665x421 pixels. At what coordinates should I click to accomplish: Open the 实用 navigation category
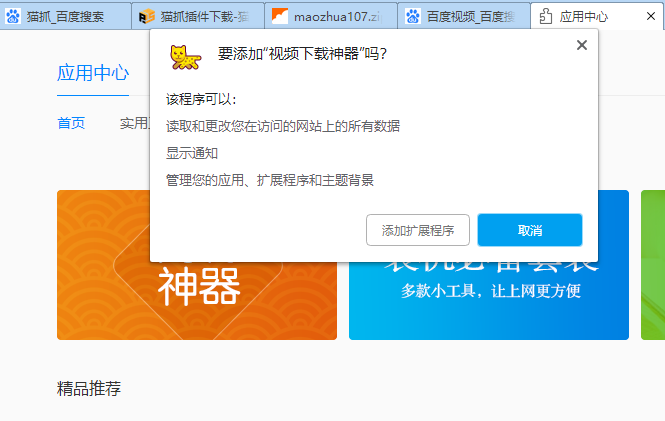(134, 123)
